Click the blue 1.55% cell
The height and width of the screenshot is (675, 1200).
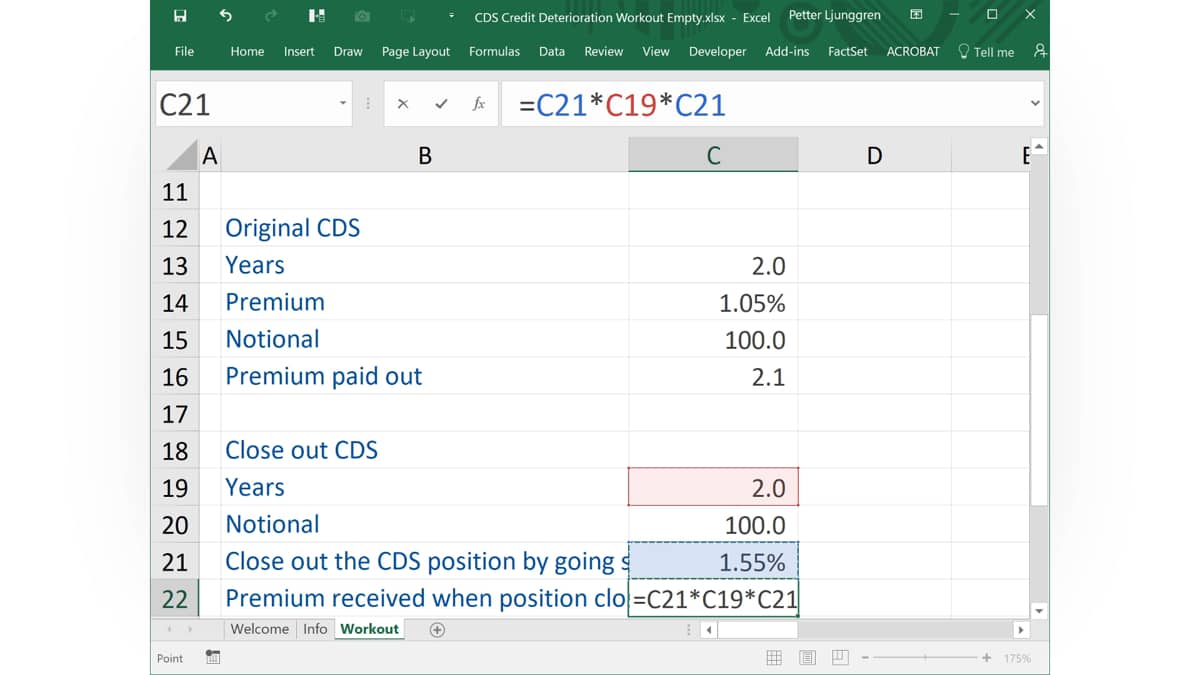(713, 561)
